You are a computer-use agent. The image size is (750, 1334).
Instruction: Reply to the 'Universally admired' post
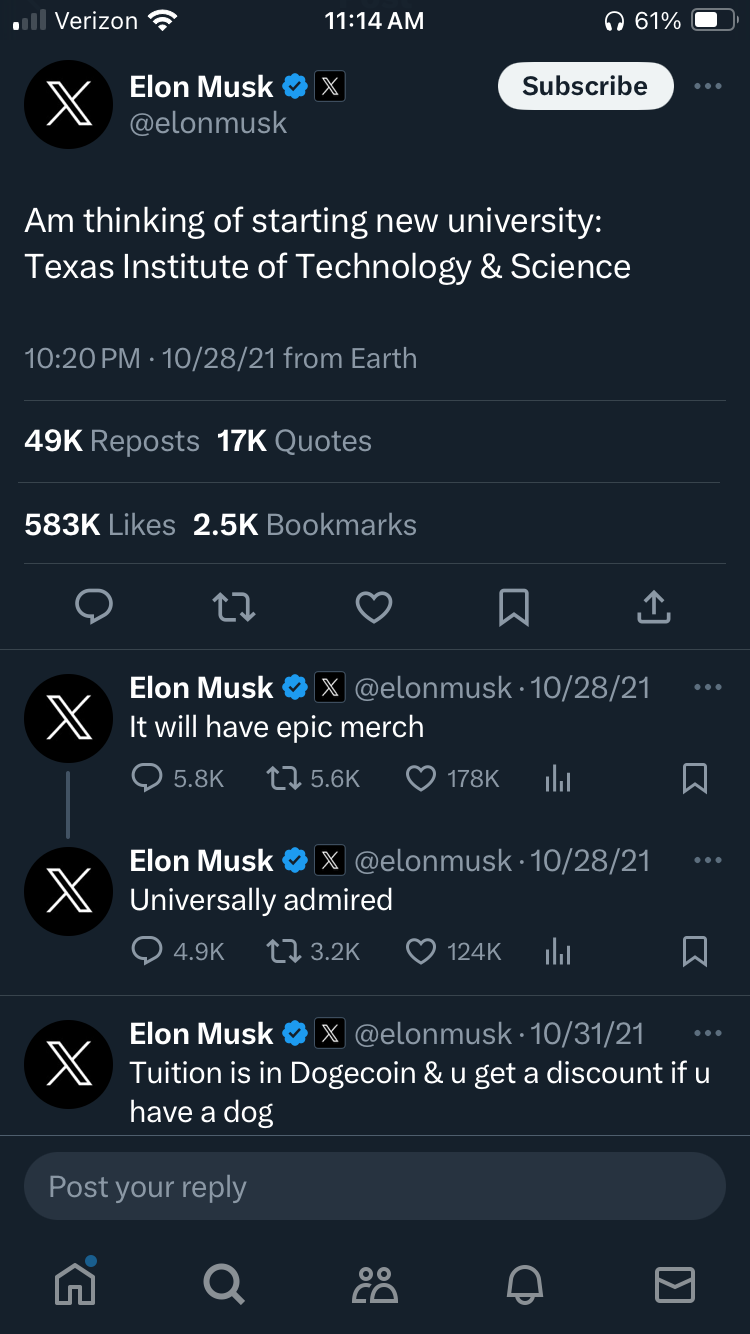coord(147,952)
